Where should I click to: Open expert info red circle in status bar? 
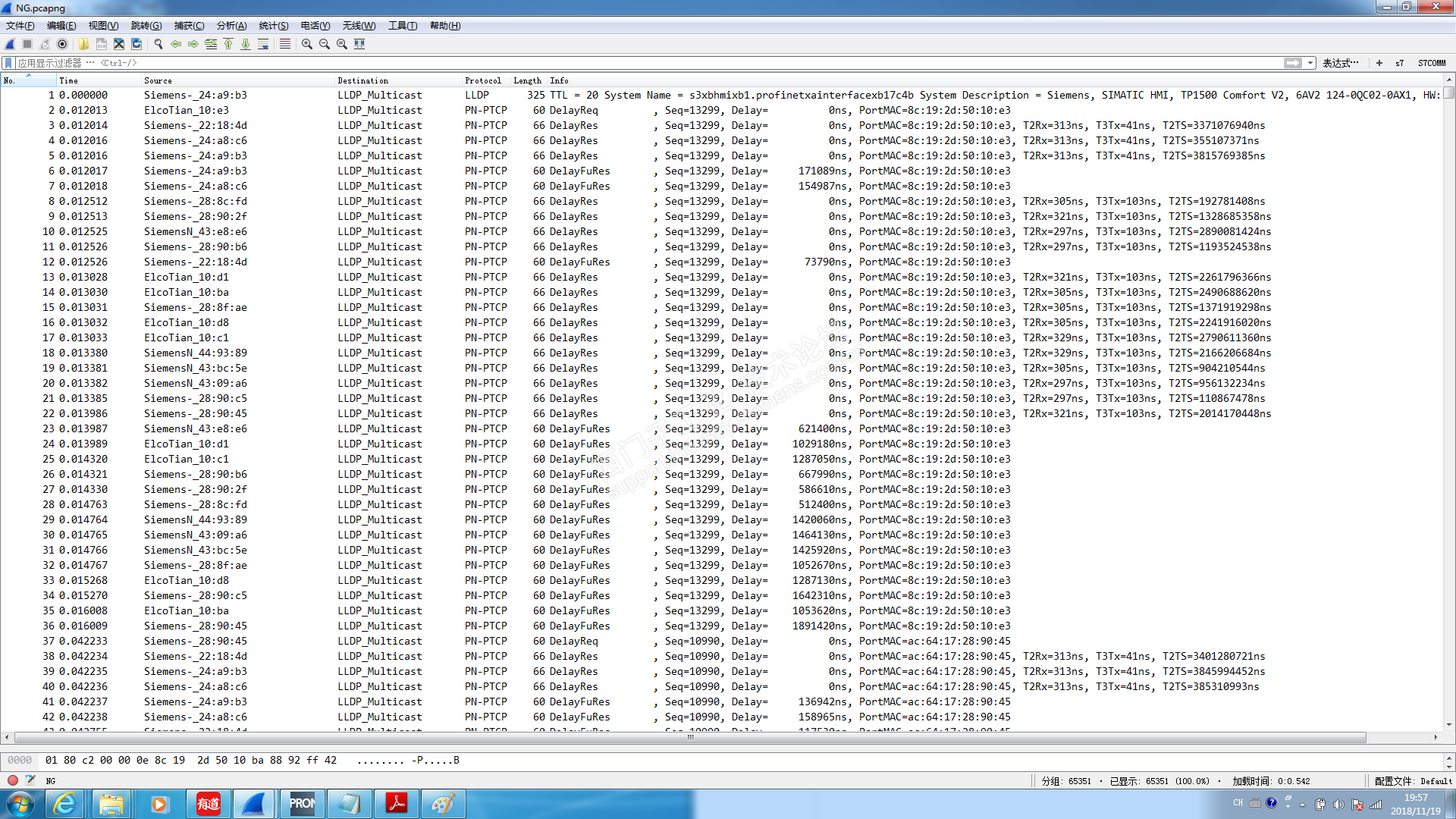tap(13, 780)
